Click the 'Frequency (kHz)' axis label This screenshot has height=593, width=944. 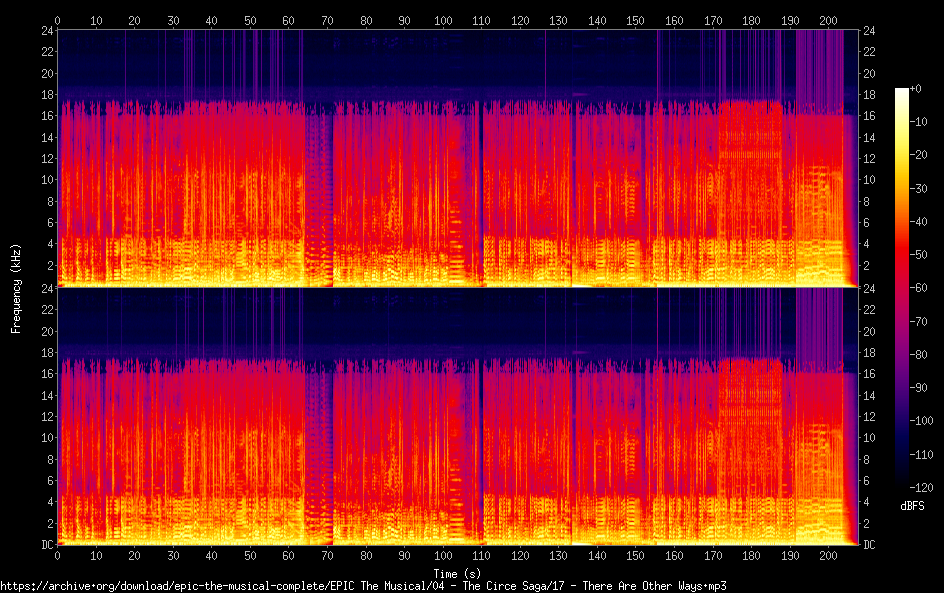tap(16, 288)
